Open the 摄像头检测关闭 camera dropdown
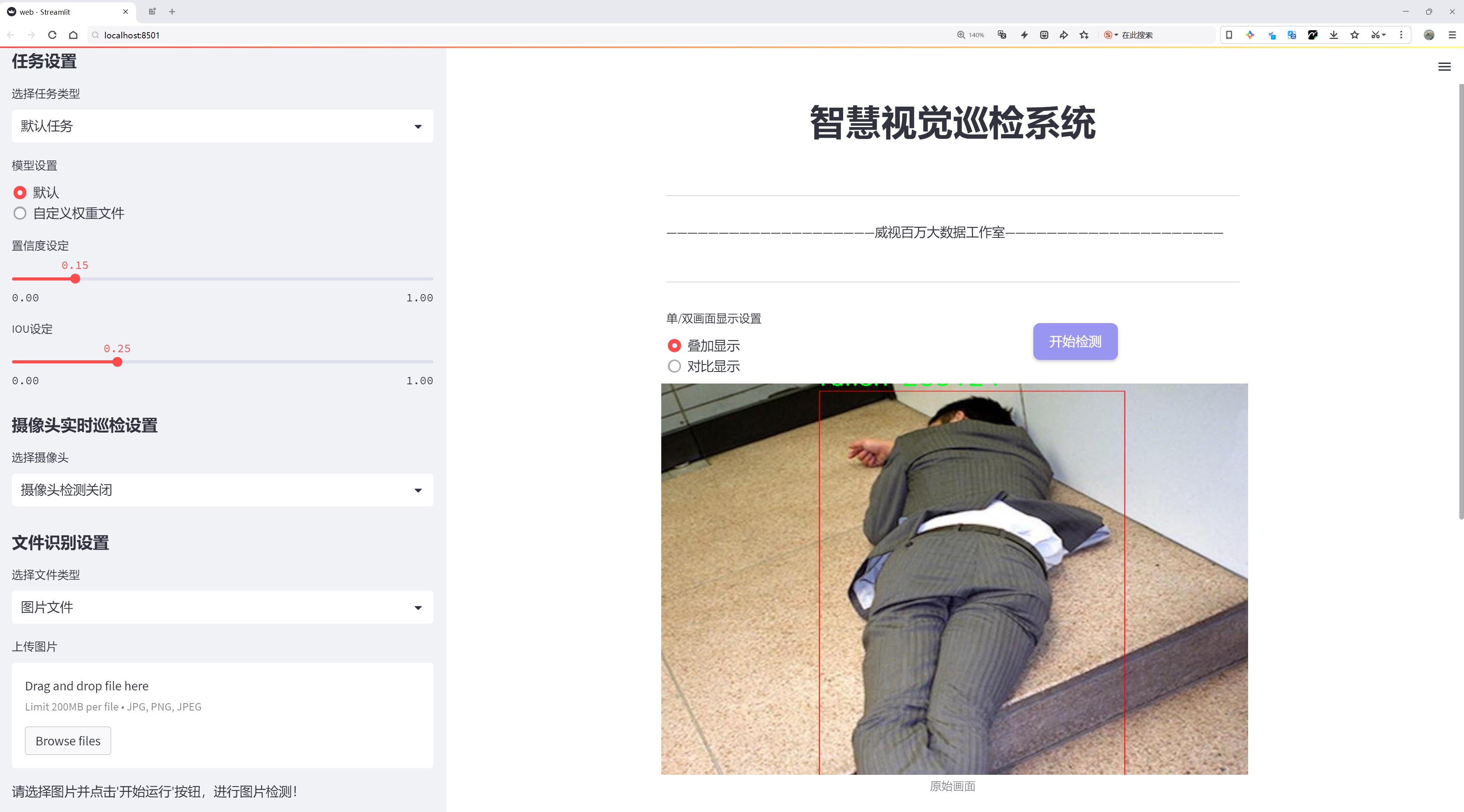Screen dimensions: 1464x812 [222, 490]
